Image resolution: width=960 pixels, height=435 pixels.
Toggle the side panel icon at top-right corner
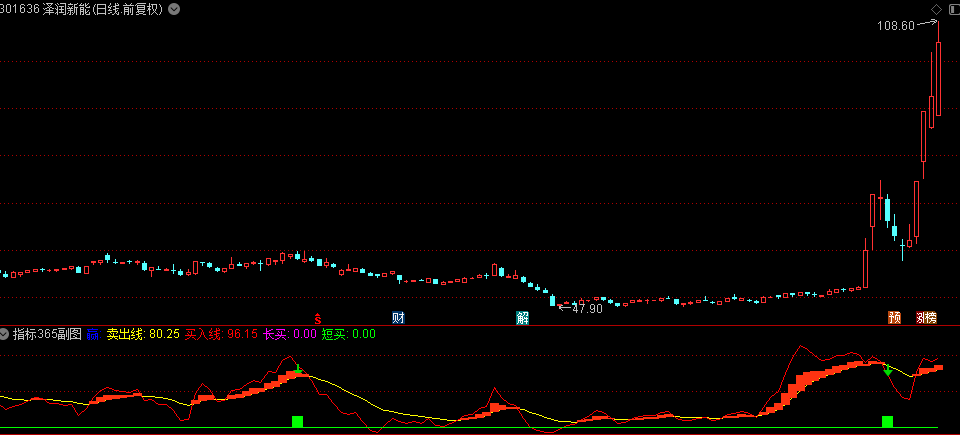[952, 9]
